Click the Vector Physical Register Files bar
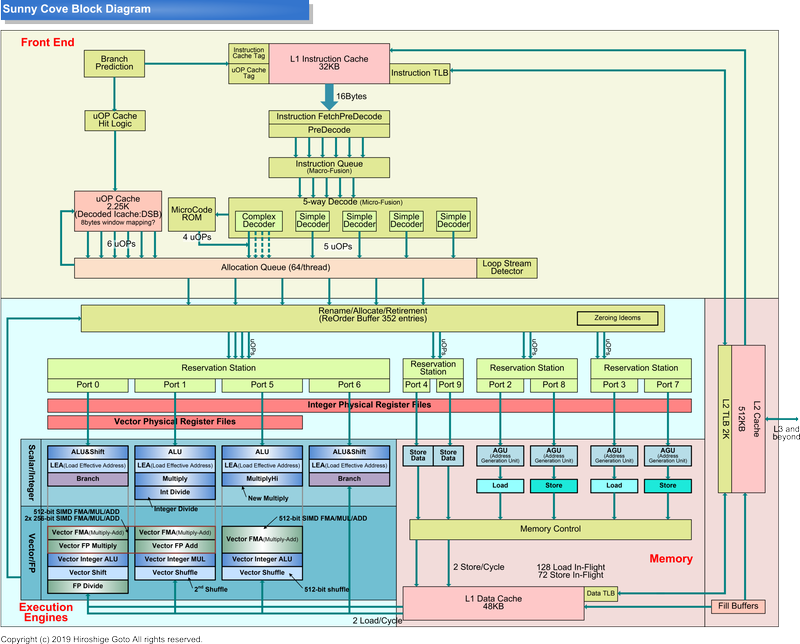The image size is (800, 644). pos(175,422)
